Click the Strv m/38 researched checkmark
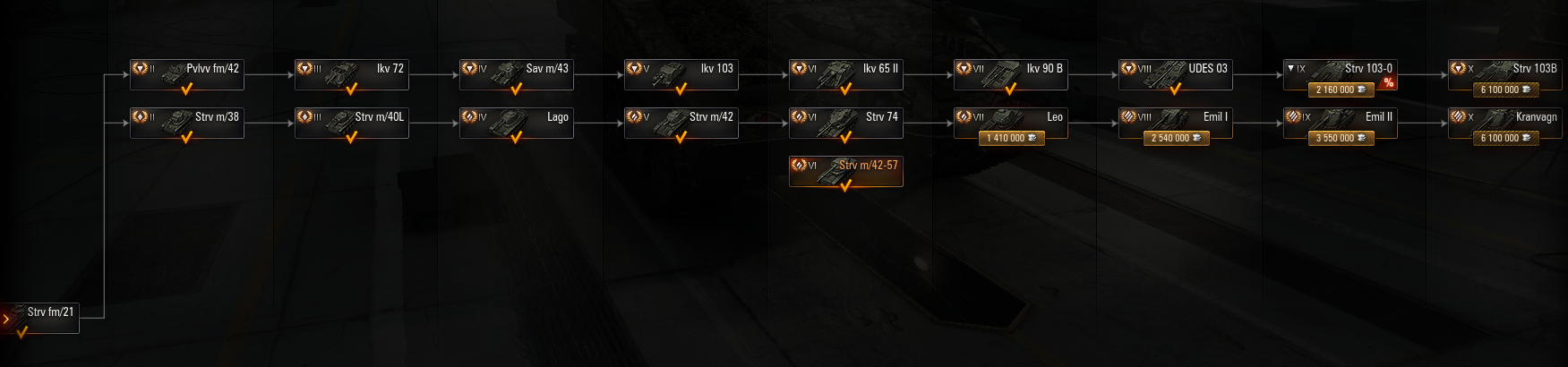This screenshot has width=1568, height=367. (x=186, y=137)
